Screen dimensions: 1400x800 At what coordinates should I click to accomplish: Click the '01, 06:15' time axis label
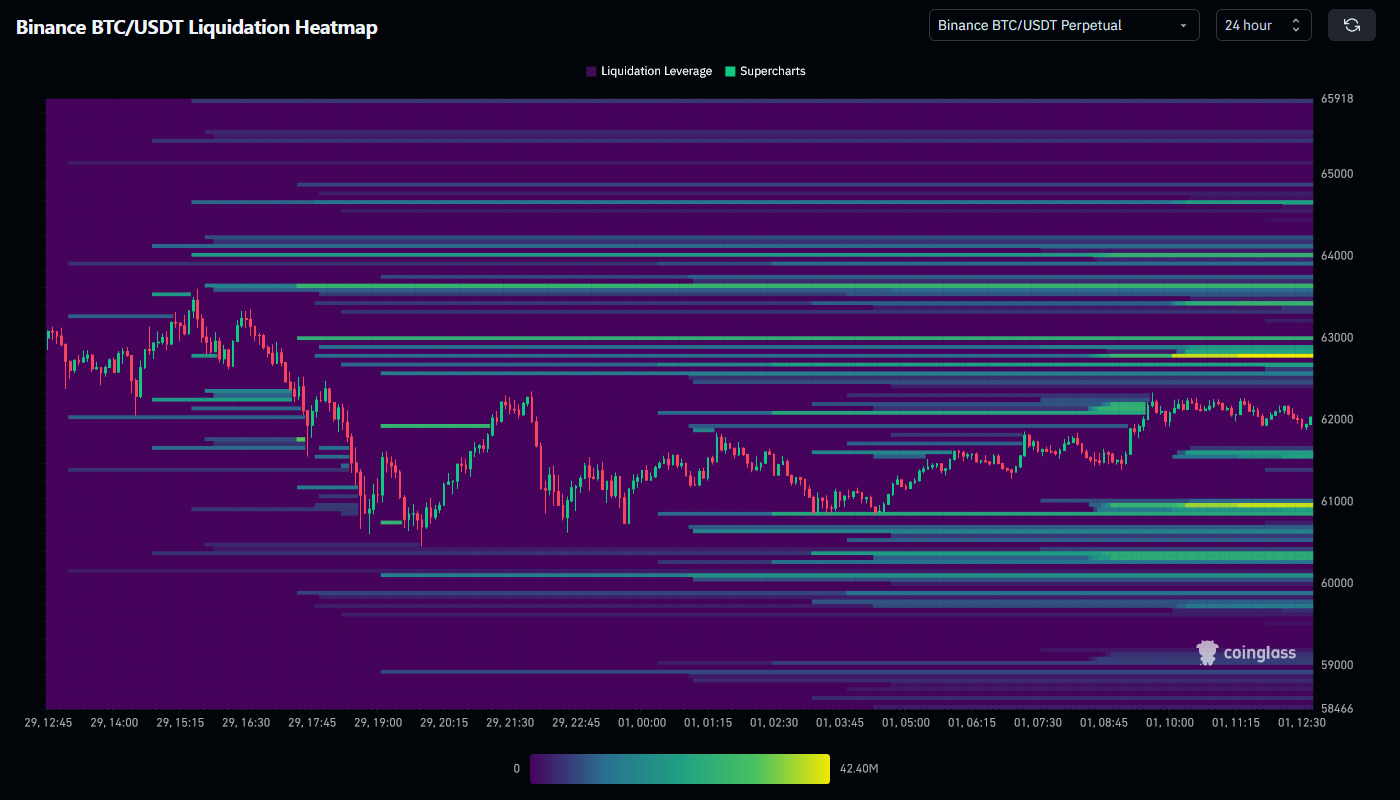(x=972, y=722)
